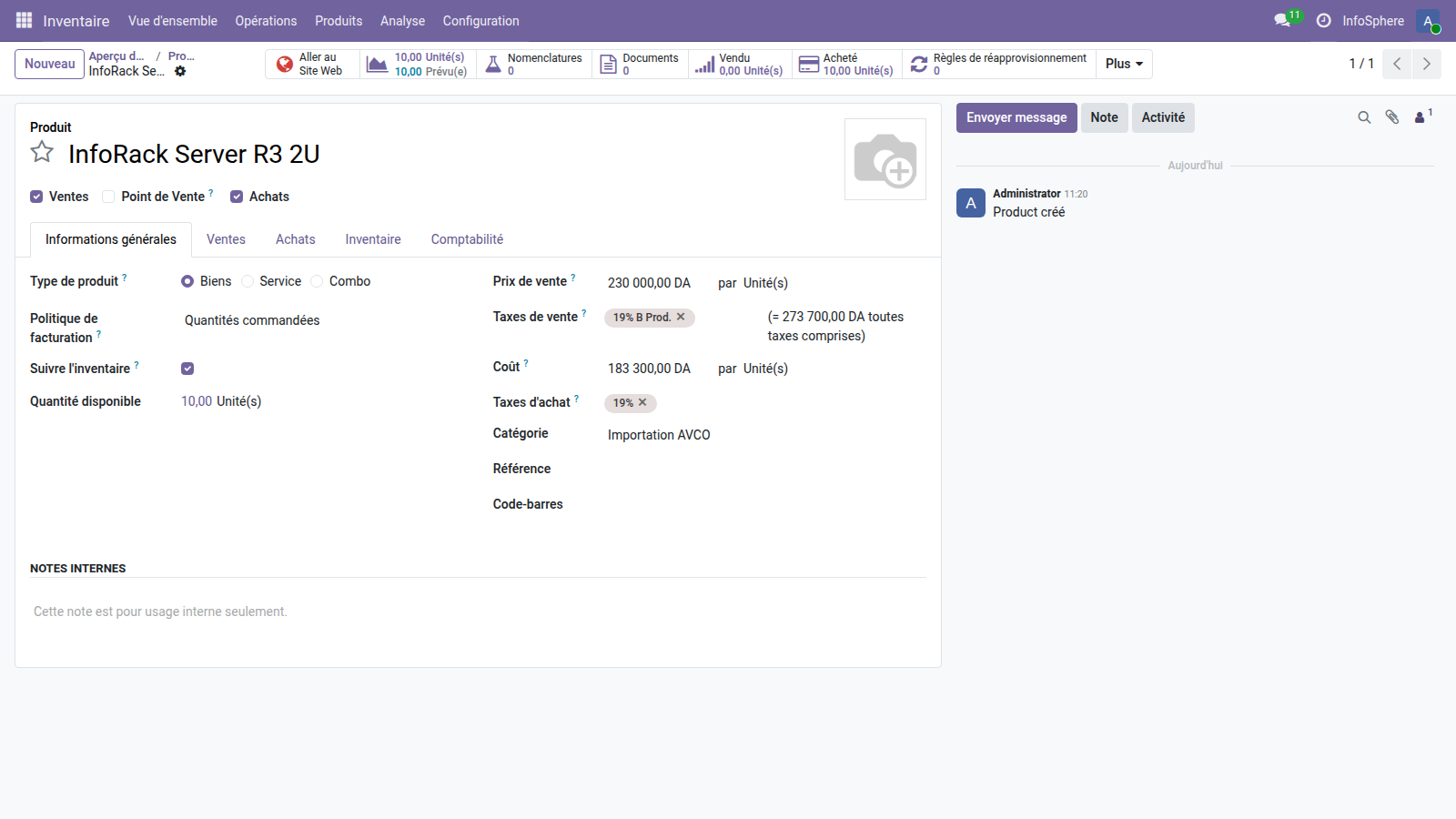Search messages using magnifier icon in chatter

pyautogui.click(x=1364, y=117)
